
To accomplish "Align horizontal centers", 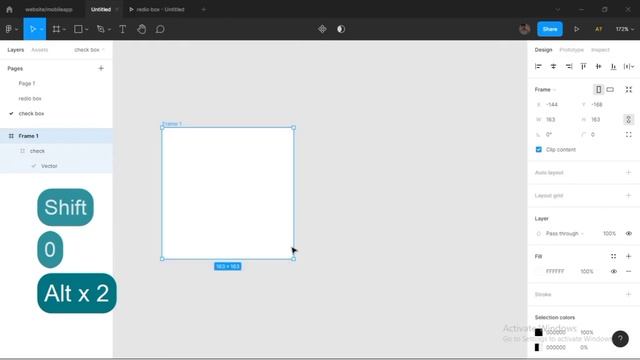I will pos(553,66).
